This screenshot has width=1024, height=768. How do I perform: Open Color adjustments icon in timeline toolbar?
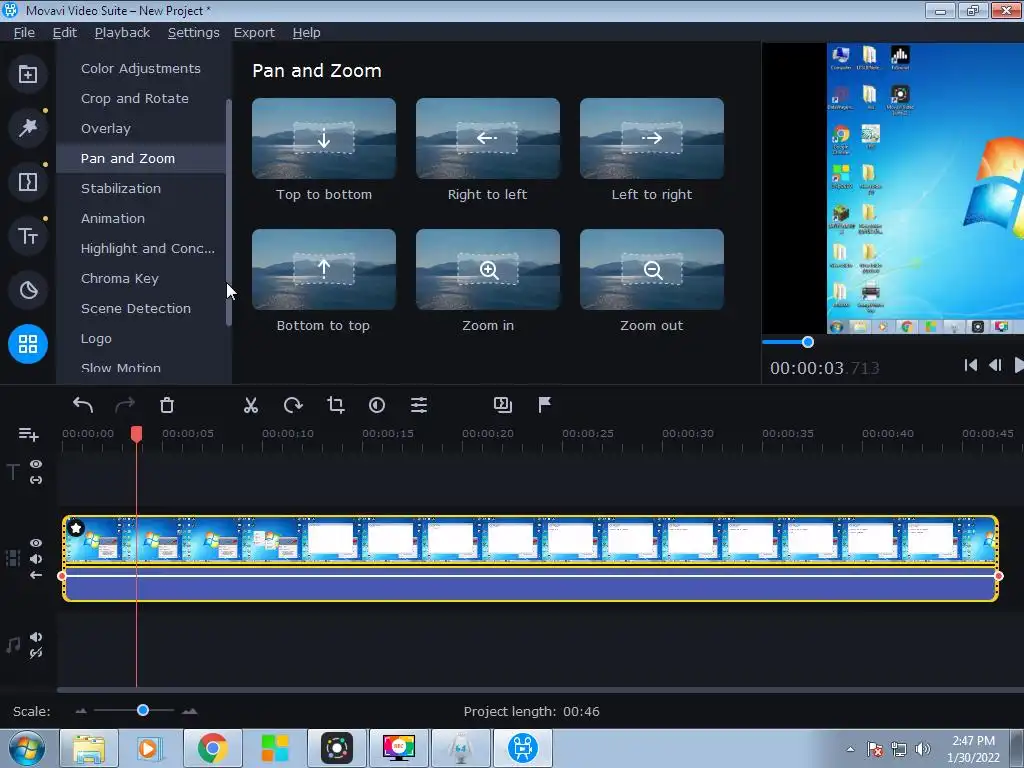pyautogui.click(x=377, y=406)
